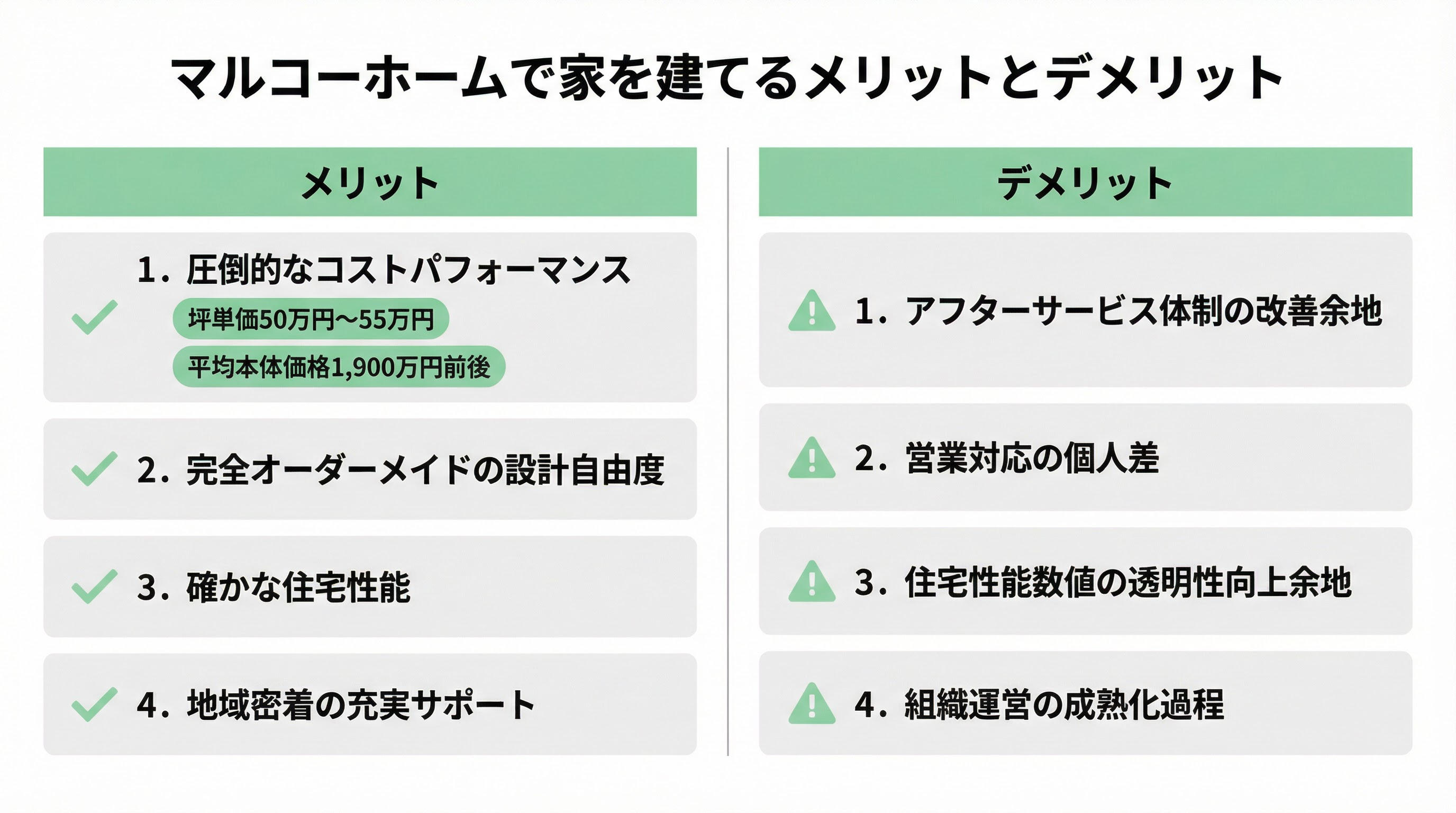
Task: Tap the warning icon next to 組織運営の成熟化過程
Action: coord(812,704)
